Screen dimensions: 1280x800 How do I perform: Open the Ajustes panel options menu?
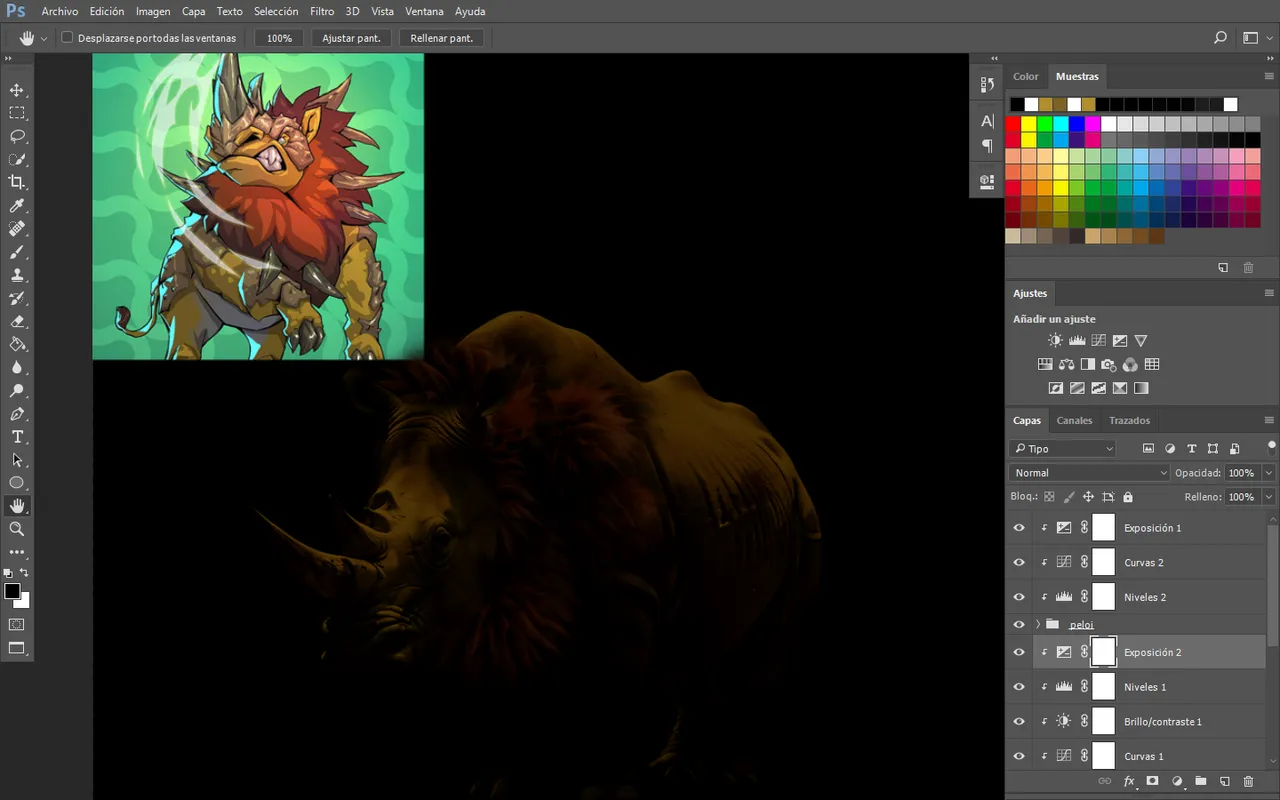[1269, 293]
